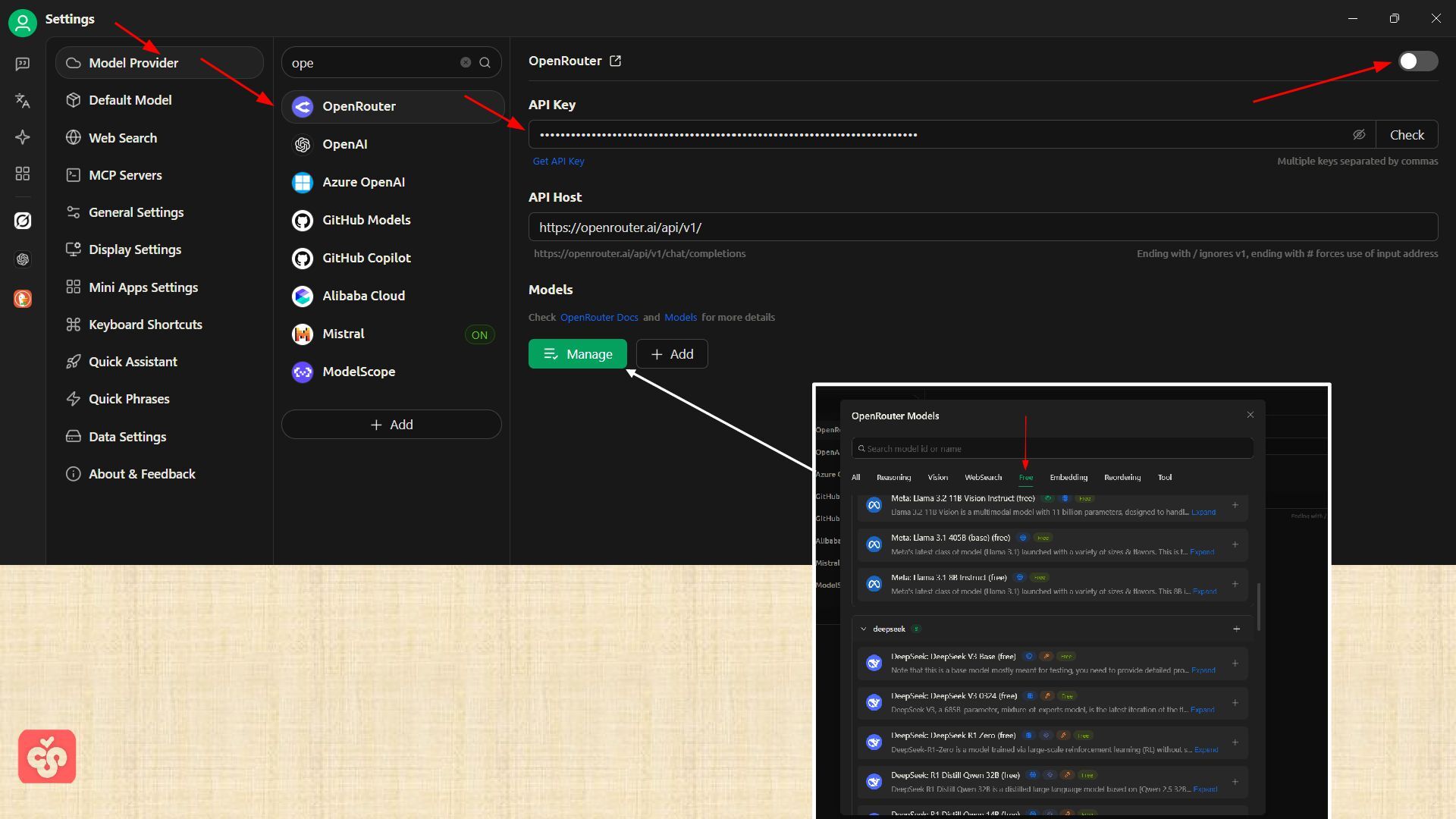The height and width of the screenshot is (819, 1456).
Task: Select the OpenAI provider
Action: pyautogui.click(x=392, y=144)
